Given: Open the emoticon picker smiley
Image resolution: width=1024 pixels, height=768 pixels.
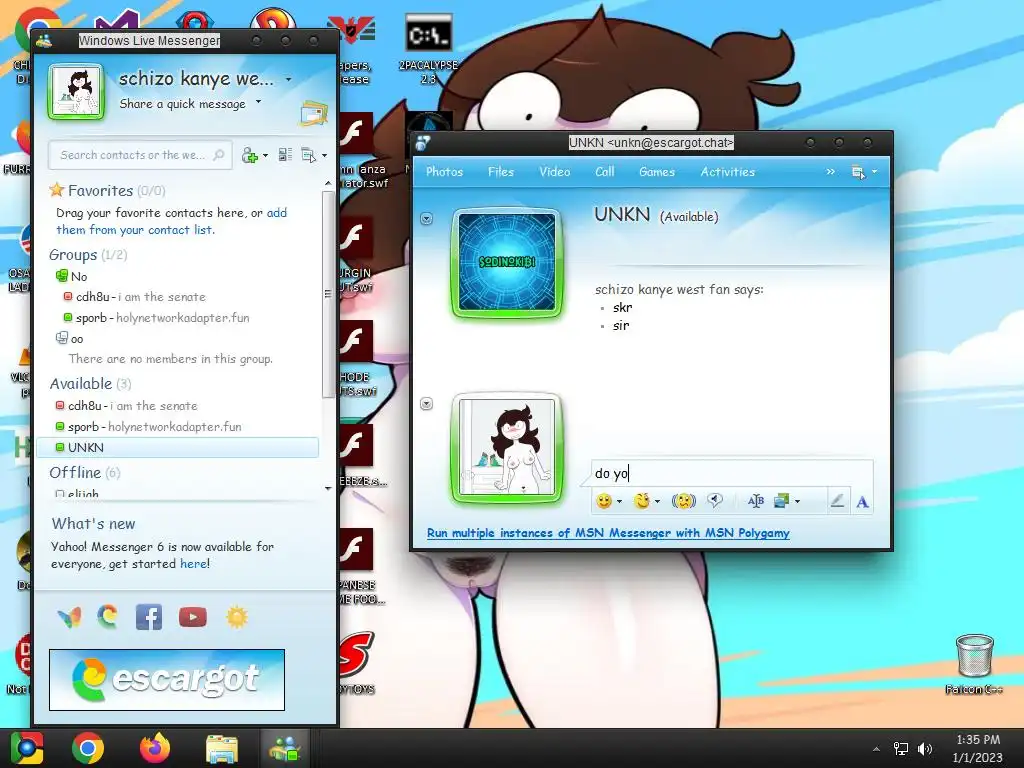Looking at the screenshot, I should coord(603,501).
